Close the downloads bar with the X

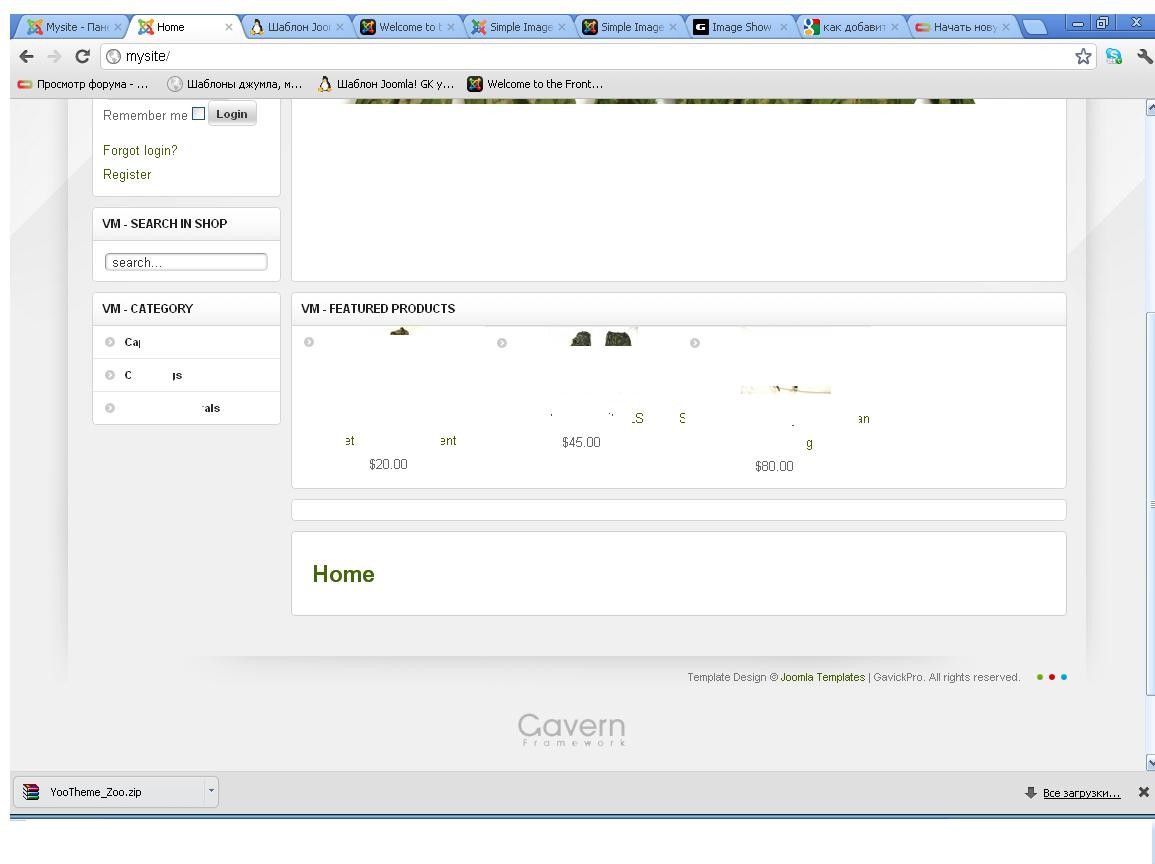[1144, 793]
